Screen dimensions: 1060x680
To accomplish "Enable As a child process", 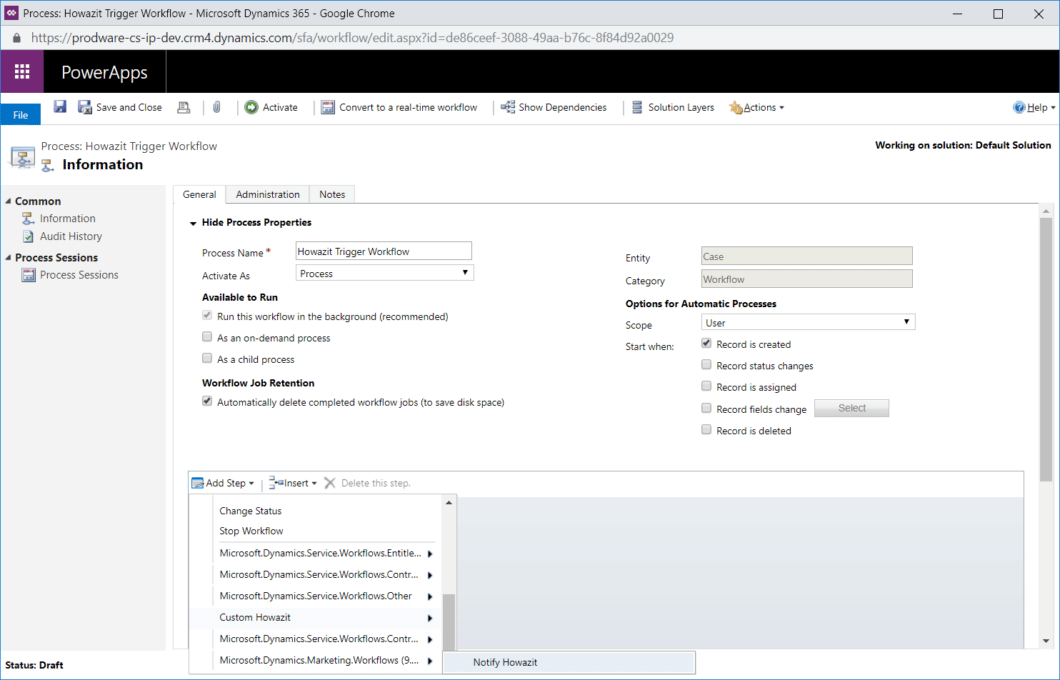I will (207, 358).
